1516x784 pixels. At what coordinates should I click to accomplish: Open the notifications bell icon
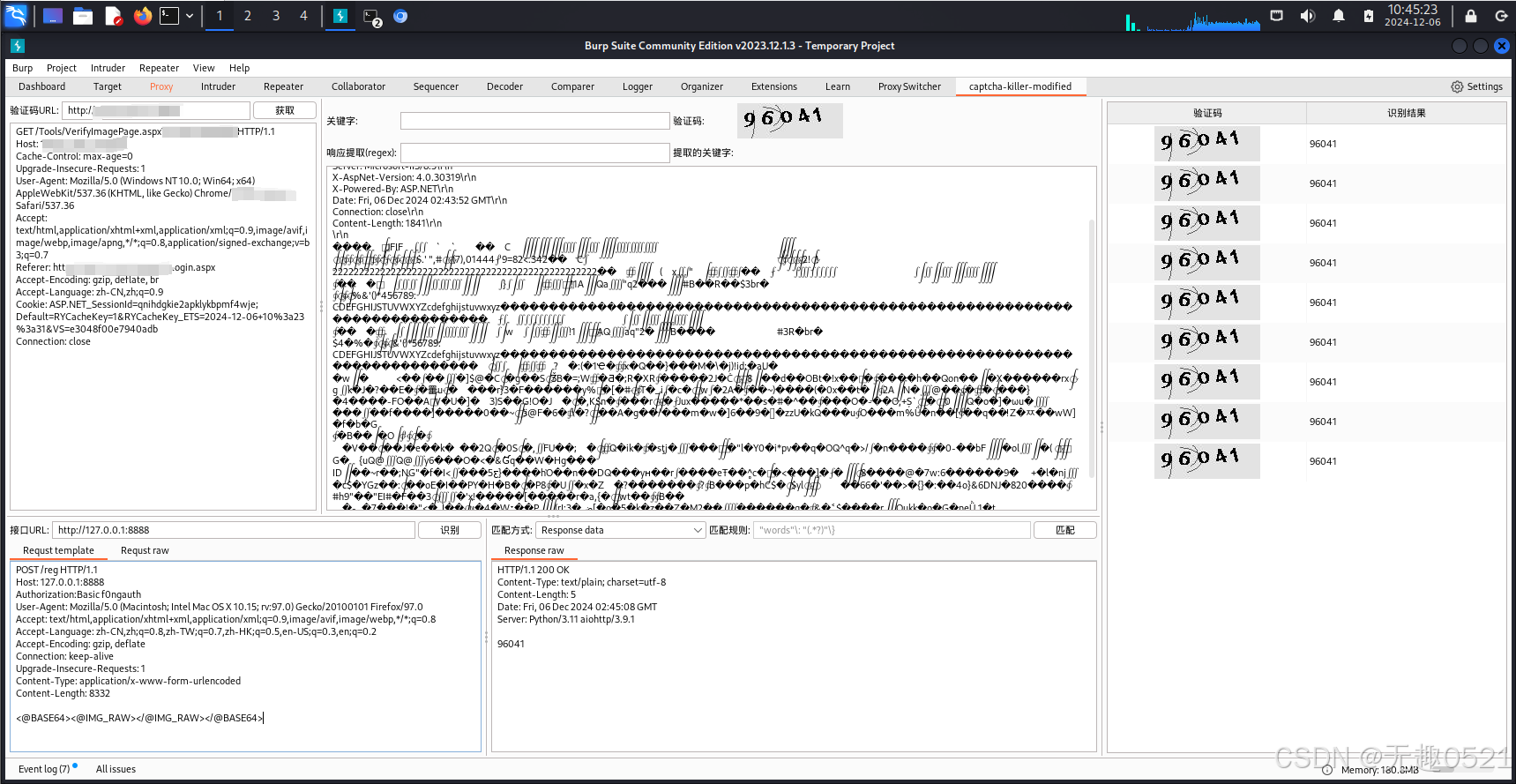pyautogui.click(x=1338, y=16)
